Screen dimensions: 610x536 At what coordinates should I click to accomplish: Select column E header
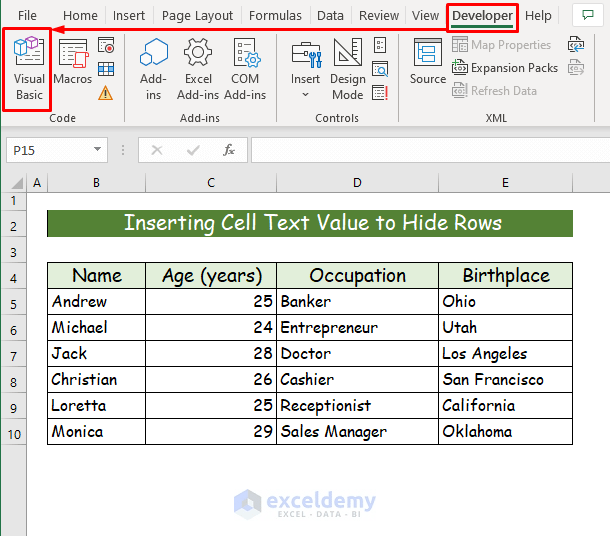[x=505, y=182]
